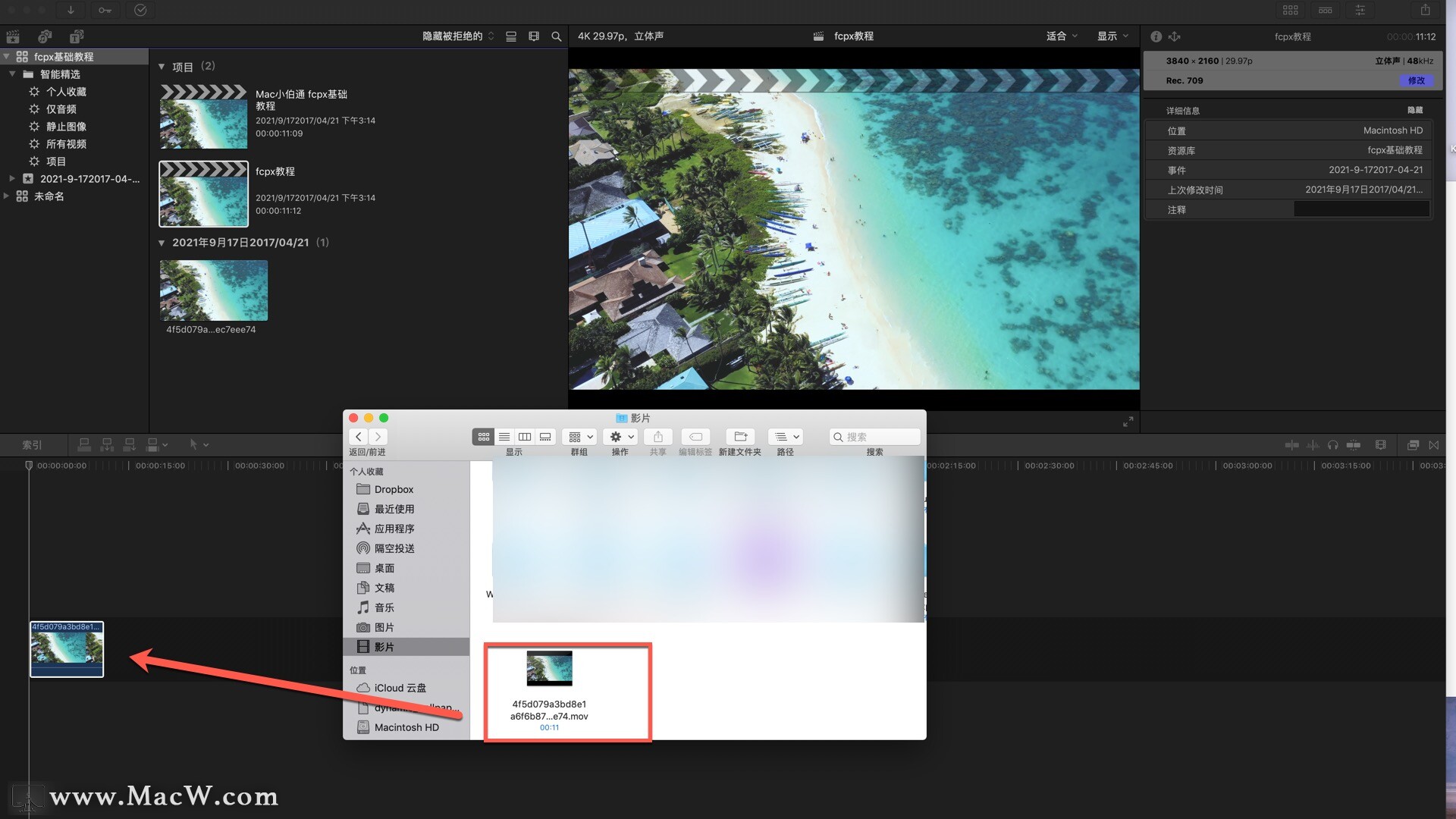Image resolution: width=1456 pixels, height=819 pixels.
Task: Click the browser search magnifier icon
Action: pos(557,36)
